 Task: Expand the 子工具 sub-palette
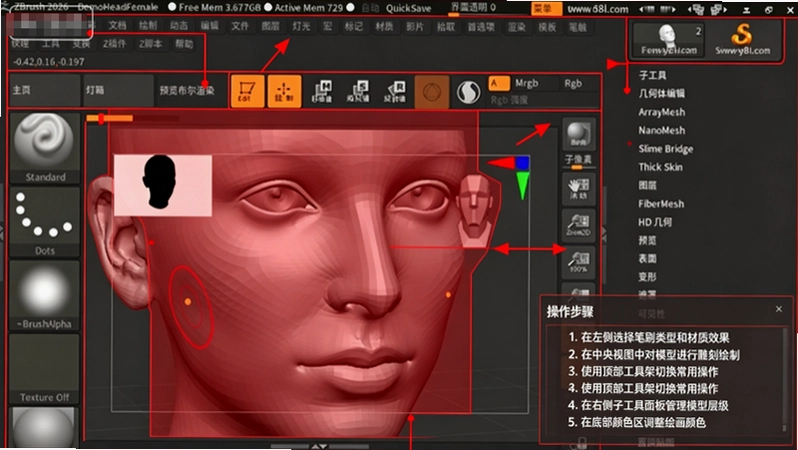pyautogui.click(x=652, y=75)
